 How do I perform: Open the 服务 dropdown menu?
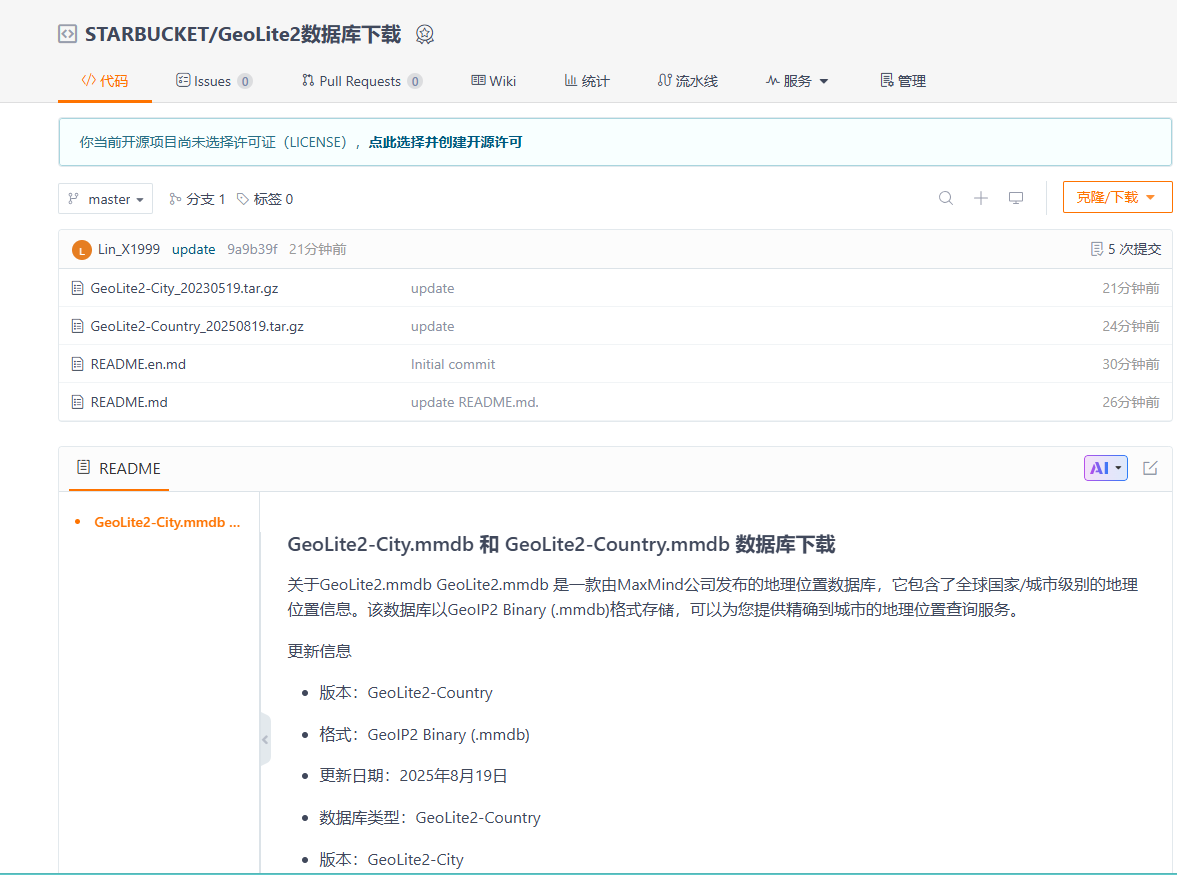click(x=796, y=80)
